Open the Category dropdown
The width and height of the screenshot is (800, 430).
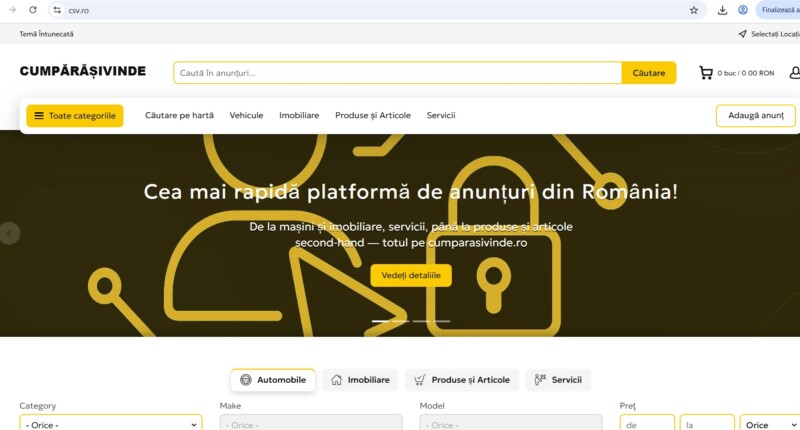pos(110,424)
